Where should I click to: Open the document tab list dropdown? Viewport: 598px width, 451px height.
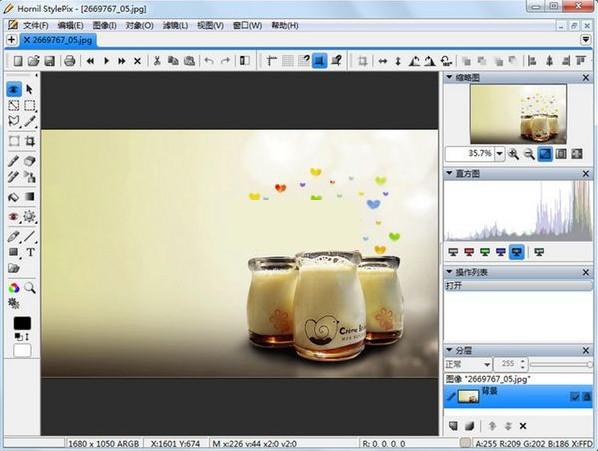(x=586, y=40)
